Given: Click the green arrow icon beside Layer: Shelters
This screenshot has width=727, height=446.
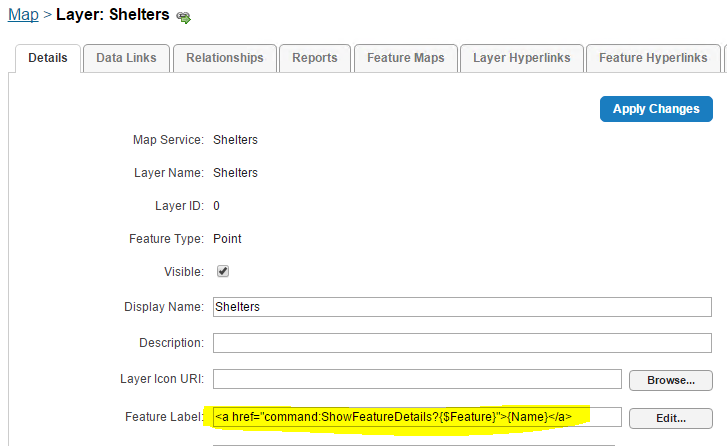Looking at the screenshot, I should [184, 17].
